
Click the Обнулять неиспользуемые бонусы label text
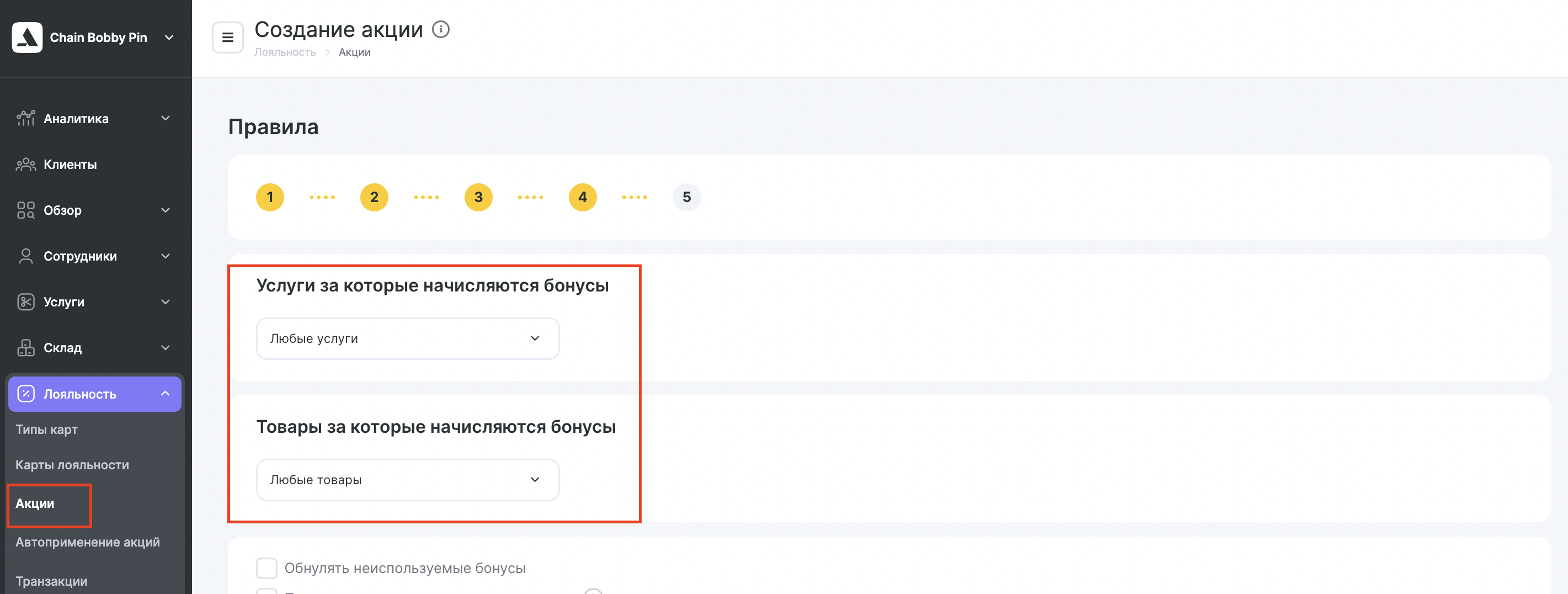click(x=406, y=569)
